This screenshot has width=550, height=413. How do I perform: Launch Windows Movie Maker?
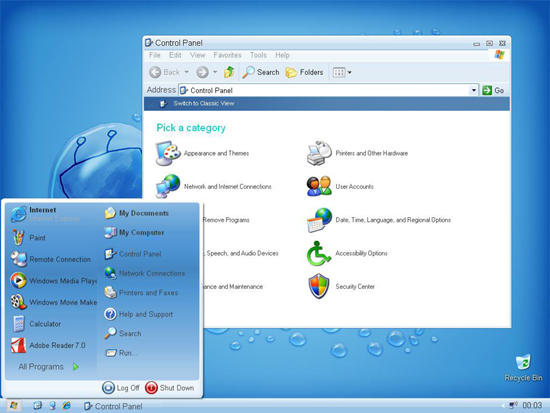[53, 302]
